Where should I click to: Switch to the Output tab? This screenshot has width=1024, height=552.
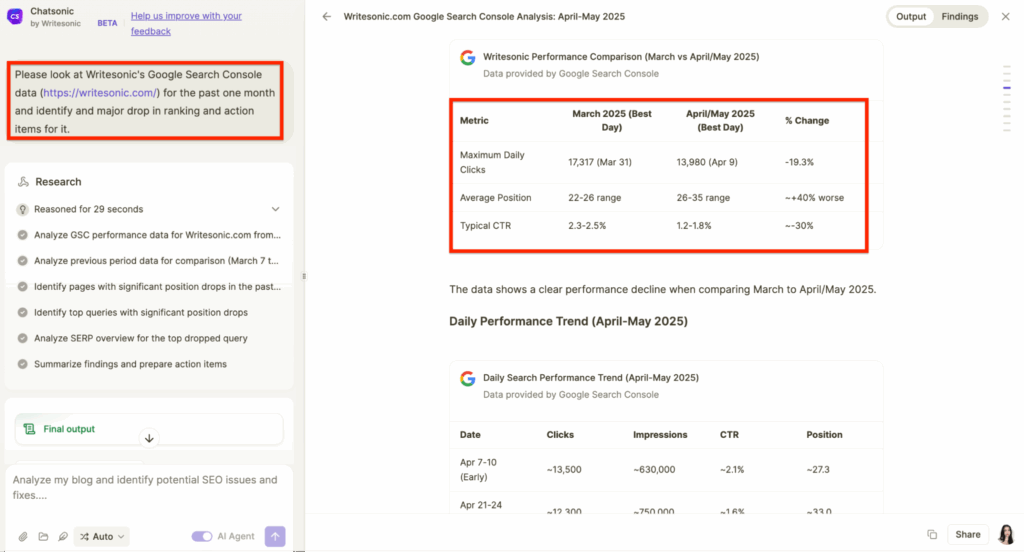tap(910, 16)
